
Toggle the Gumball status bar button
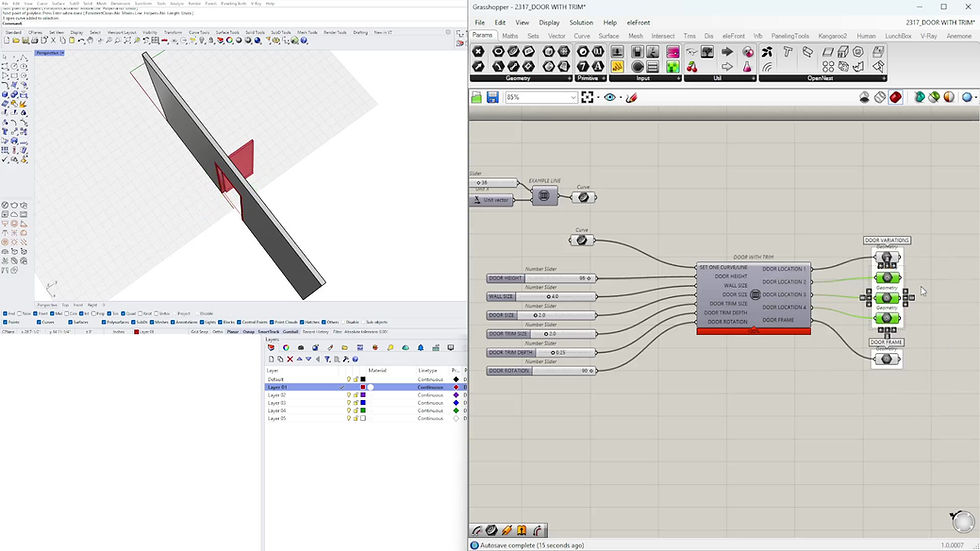(291, 332)
